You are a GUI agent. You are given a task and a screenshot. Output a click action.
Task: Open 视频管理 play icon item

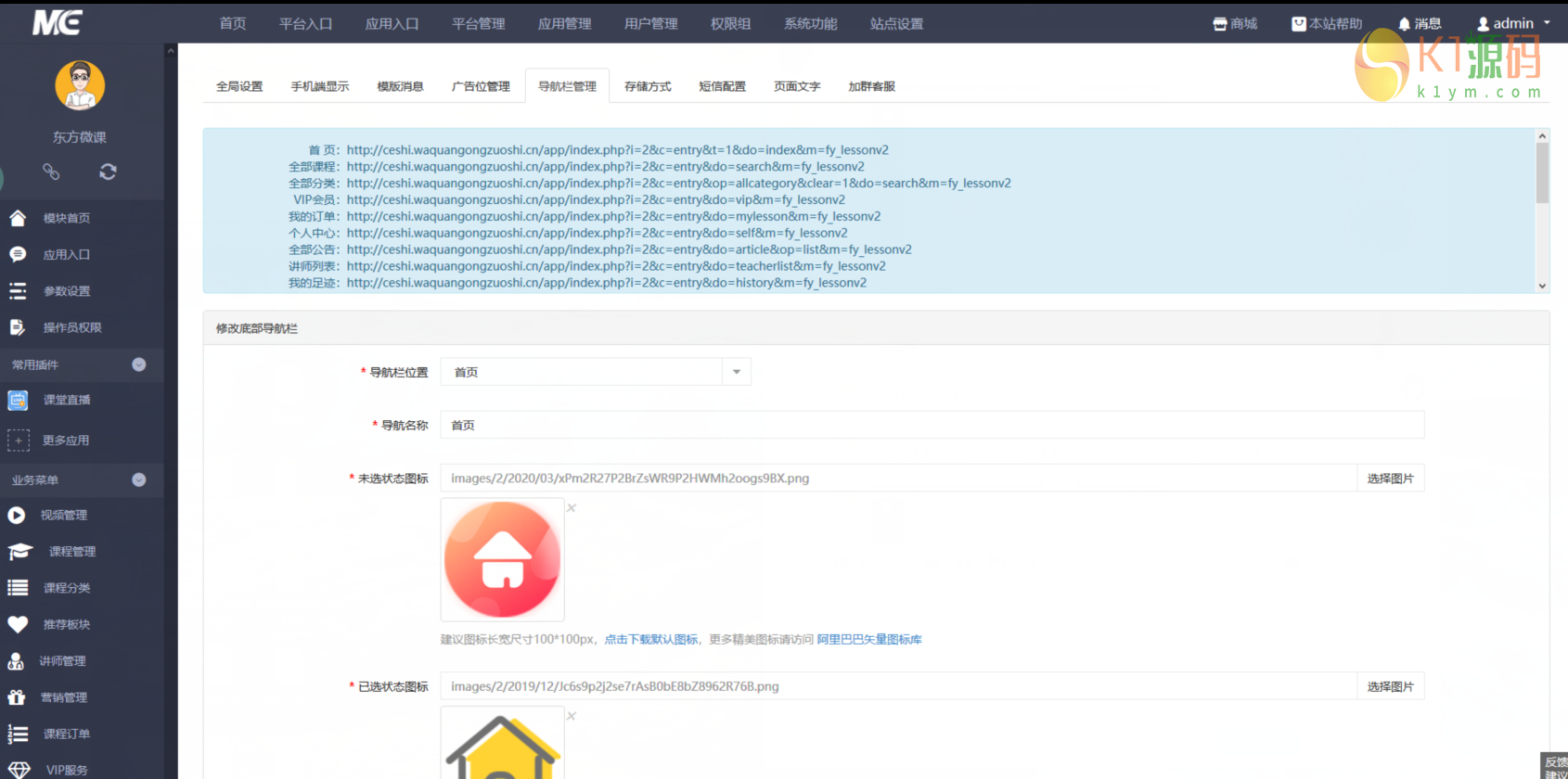pyautogui.click(x=17, y=515)
